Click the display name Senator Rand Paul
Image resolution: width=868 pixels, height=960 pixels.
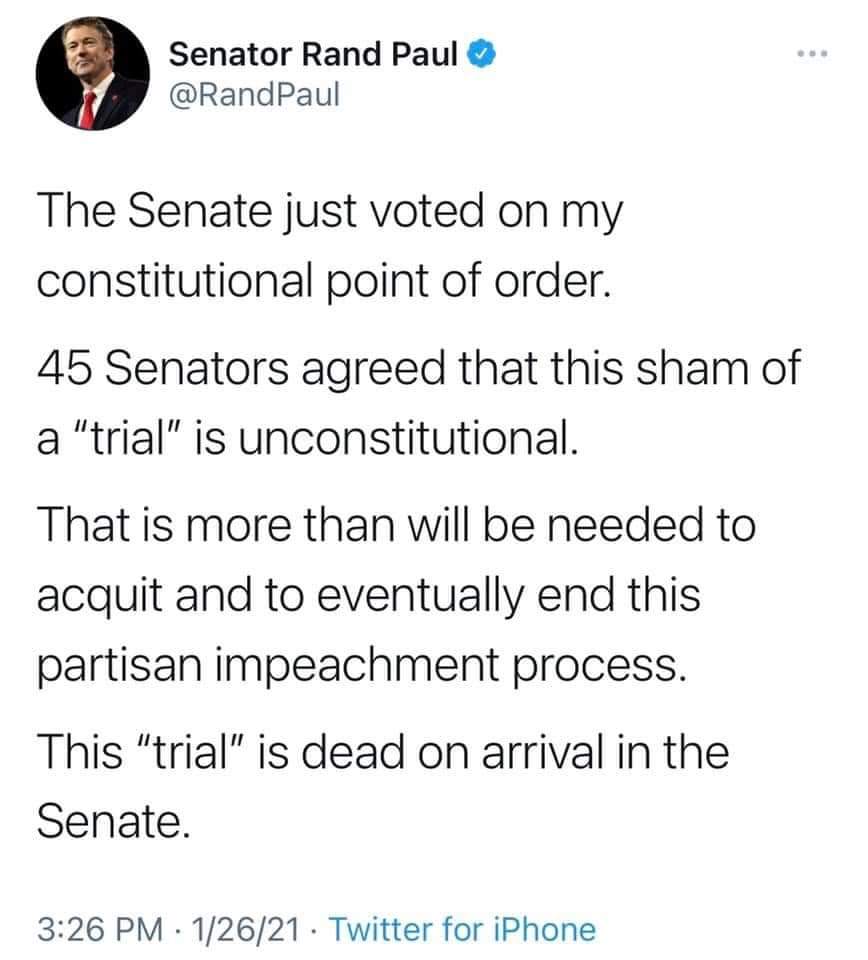click(313, 54)
